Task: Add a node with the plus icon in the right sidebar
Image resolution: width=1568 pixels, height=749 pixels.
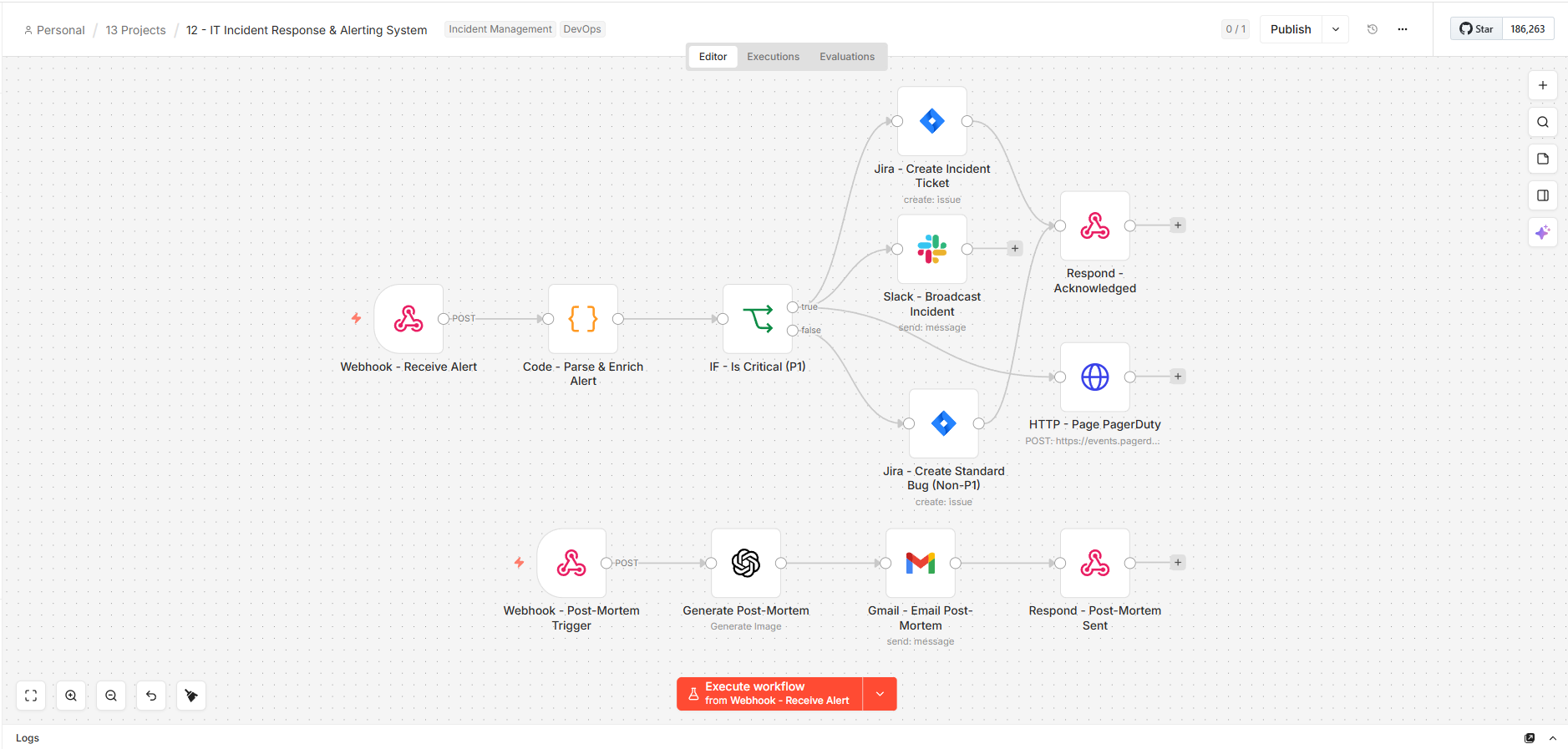Action: [x=1543, y=85]
